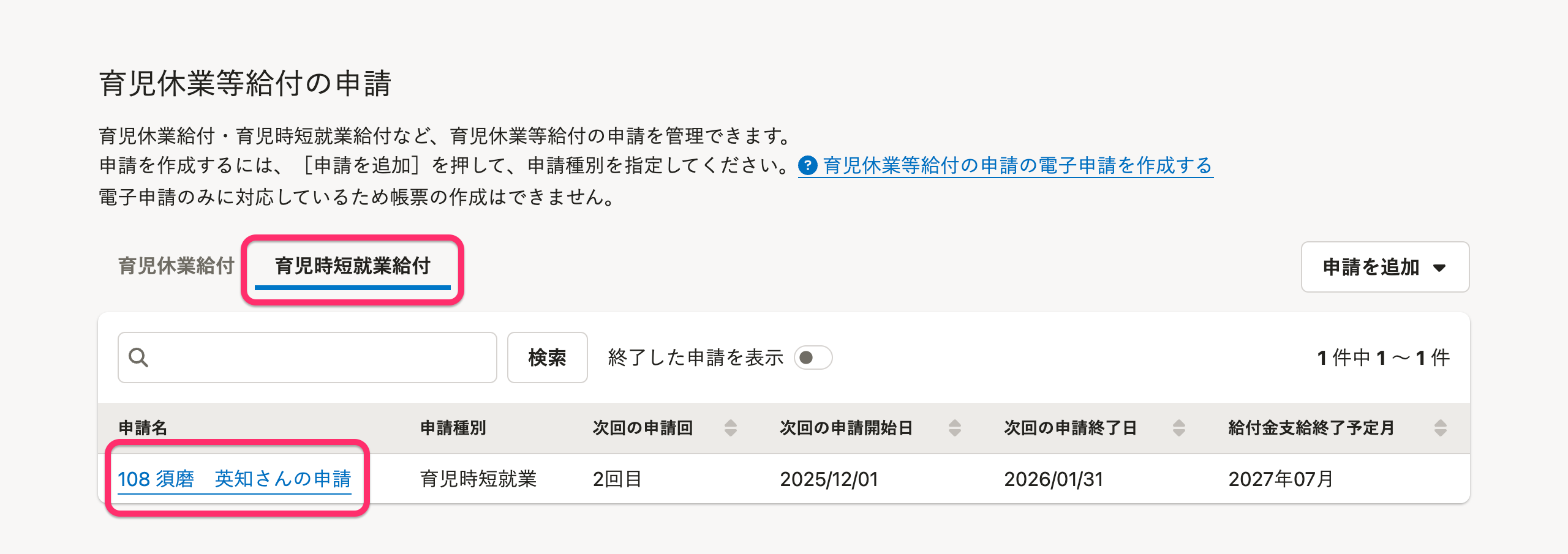The height and width of the screenshot is (554, 1568).
Task: Click the magnifying glass search icon
Action: click(x=138, y=357)
